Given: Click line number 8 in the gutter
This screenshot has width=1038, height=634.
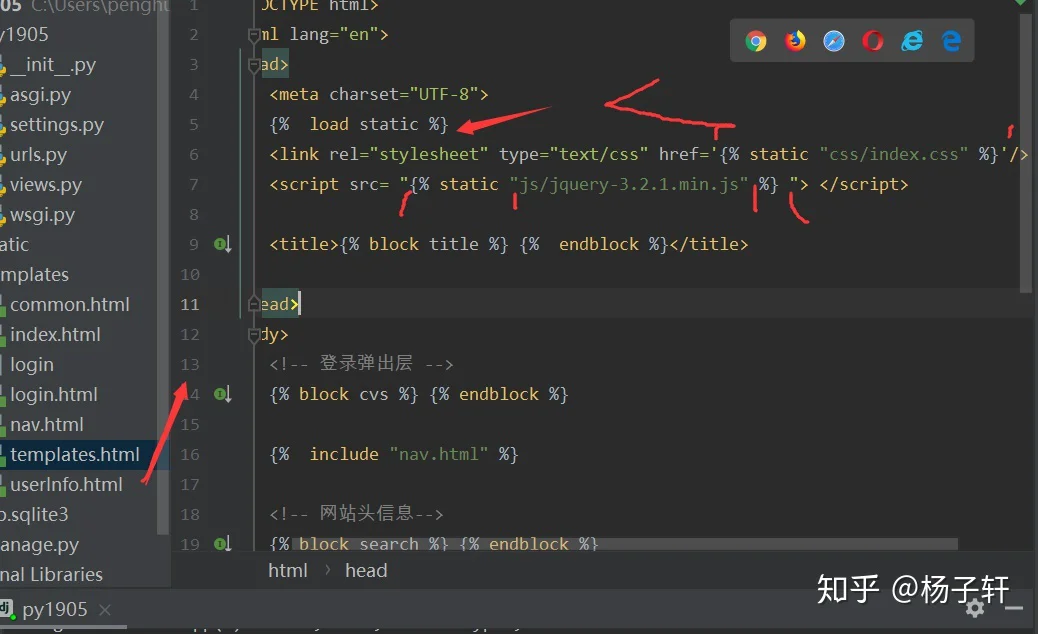Looking at the screenshot, I should click(x=194, y=214).
